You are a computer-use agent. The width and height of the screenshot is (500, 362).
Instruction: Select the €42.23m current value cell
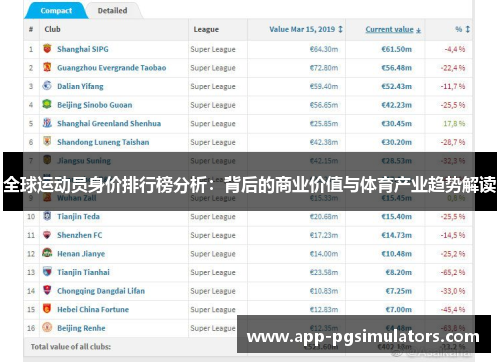pyautogui.click(x=396, y=105)
